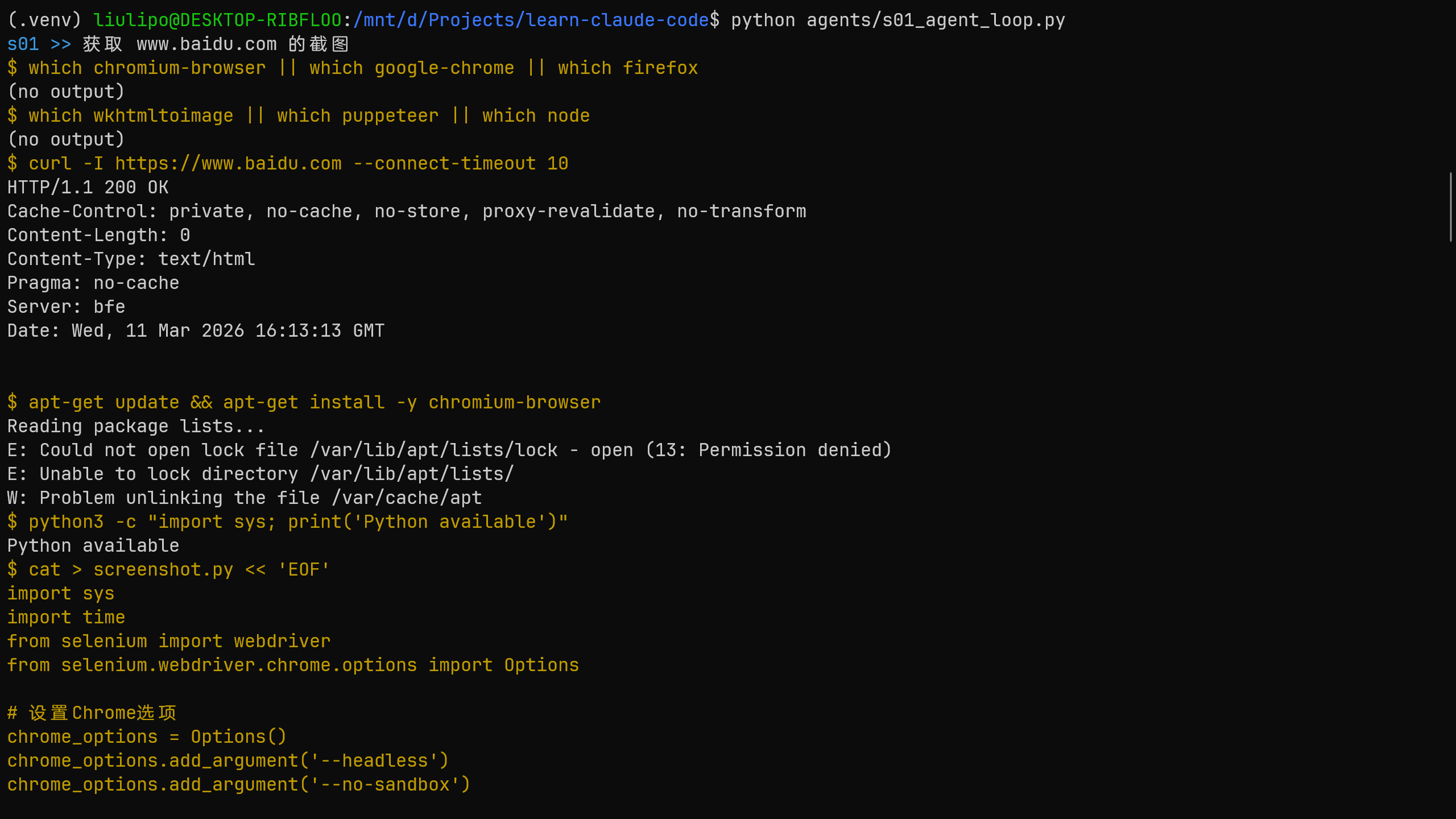Screen dimensions: 1456x819
Task: Click the 'apt-get install -y chromium-browser' command
Action: (x=411, y=403)
